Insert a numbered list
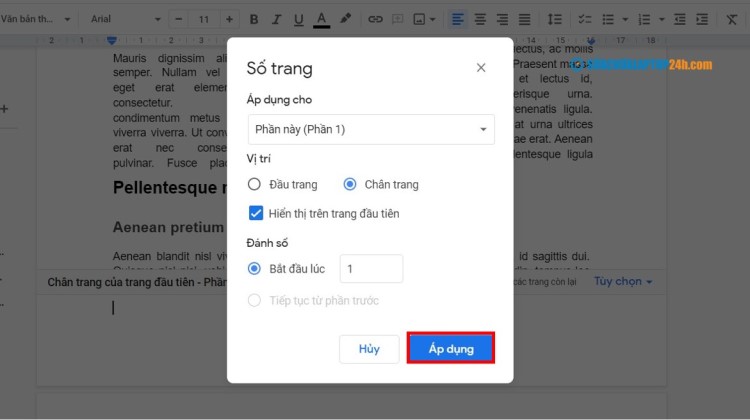Screen dimensions: 750x420 pos(644,19)
